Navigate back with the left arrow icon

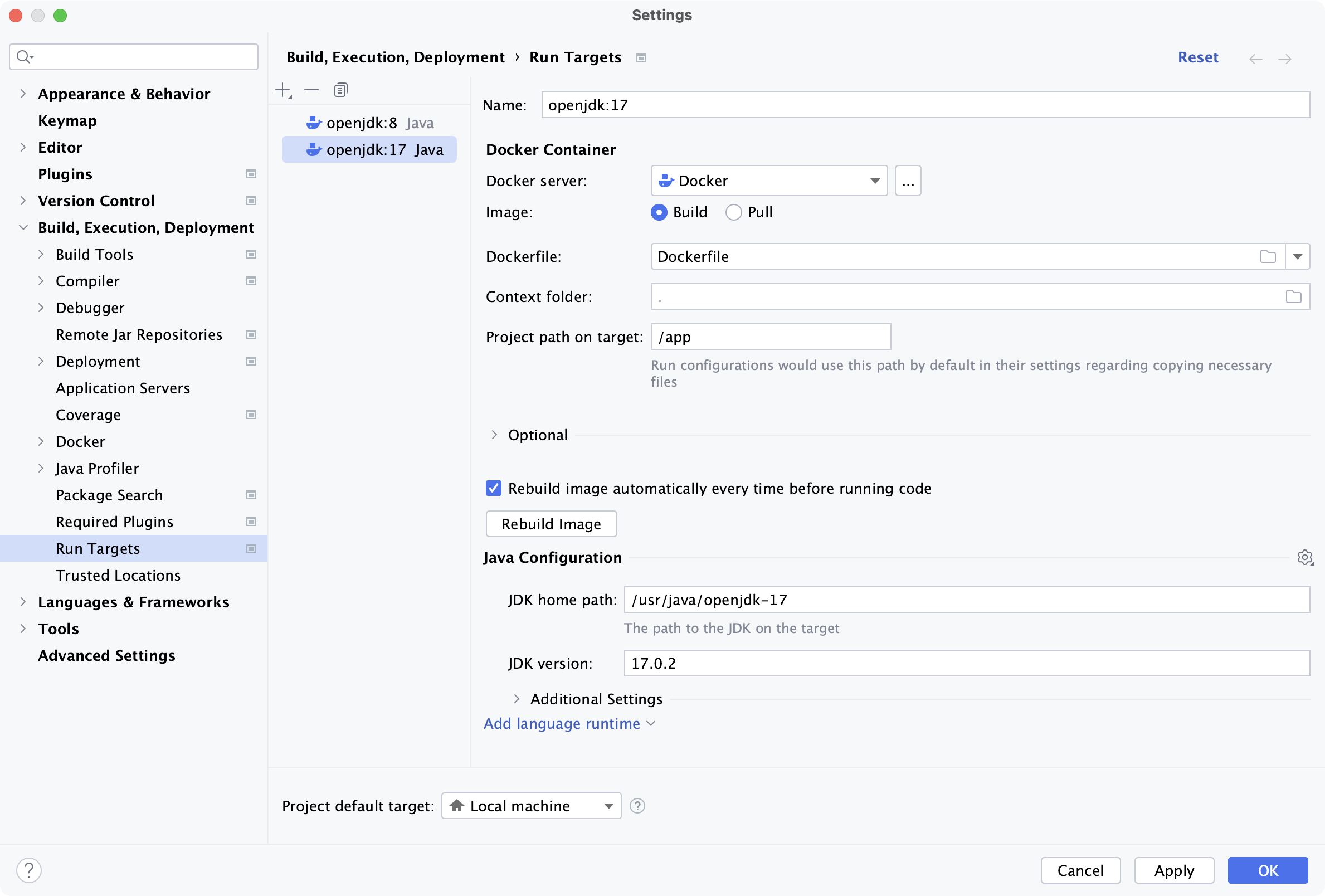coord(1256,58)
